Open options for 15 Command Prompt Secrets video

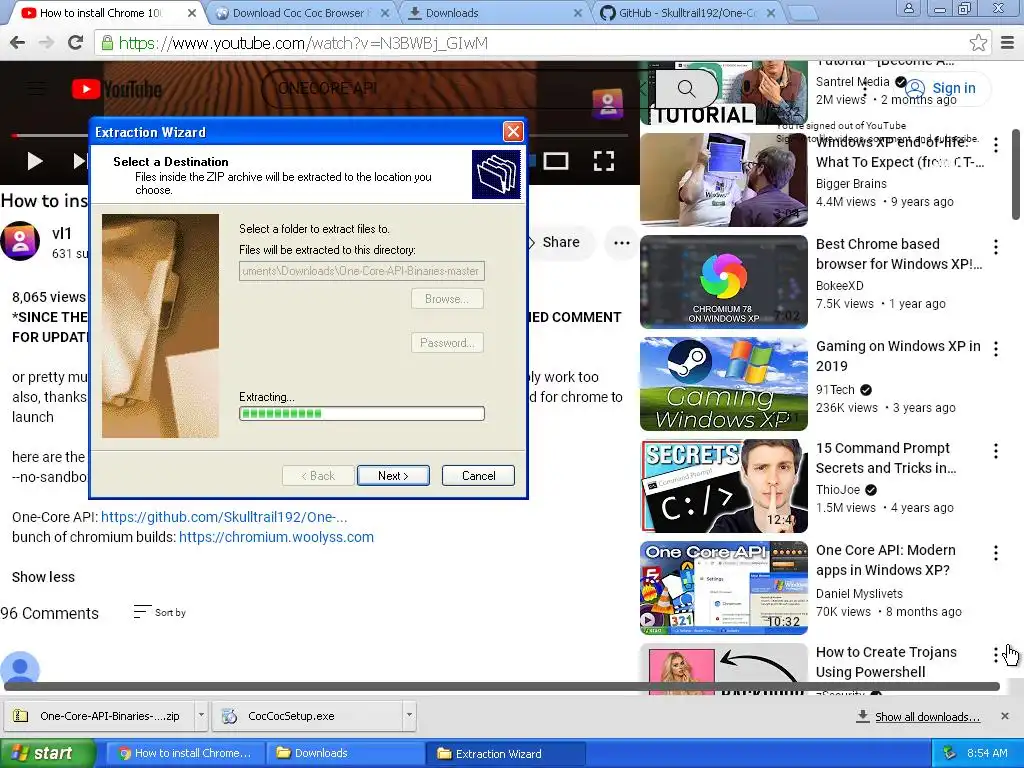pyautogui.click(x=996, y=451)
